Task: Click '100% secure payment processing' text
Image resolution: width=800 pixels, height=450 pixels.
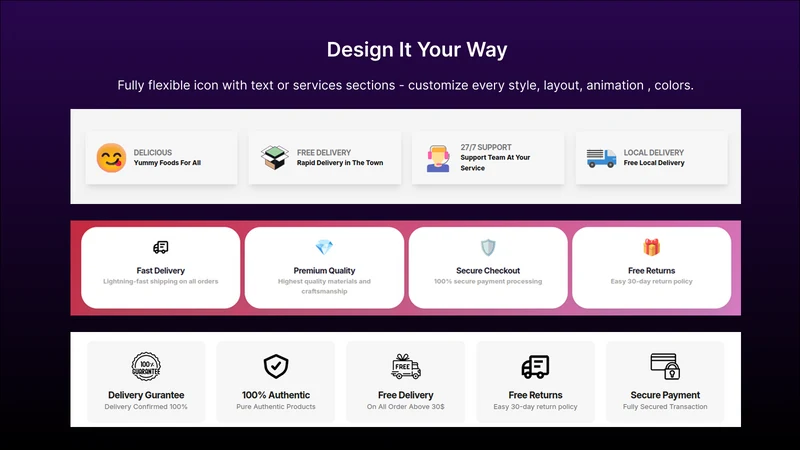Action: (x=488, y=281)
